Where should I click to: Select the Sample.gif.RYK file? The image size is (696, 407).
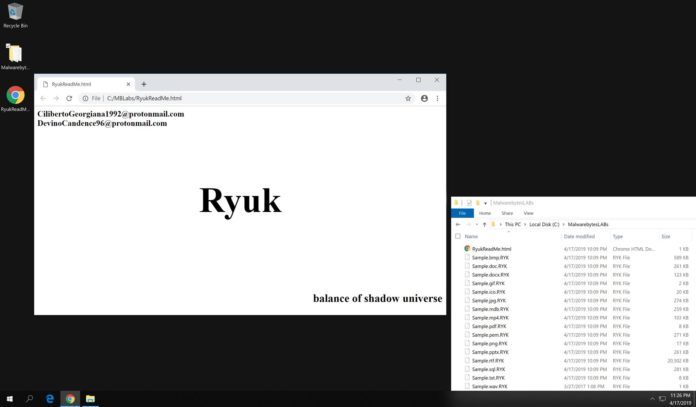pos(488,283)
